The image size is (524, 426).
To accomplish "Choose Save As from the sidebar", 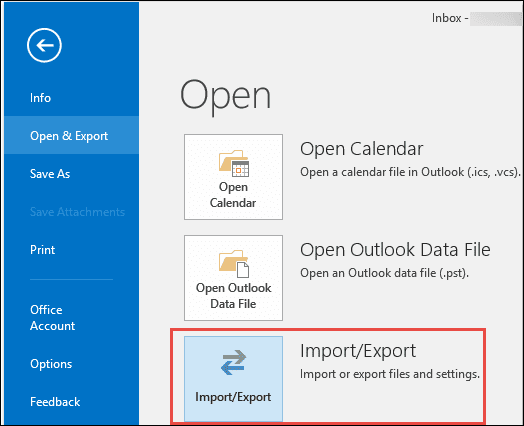I will point(50,174).
